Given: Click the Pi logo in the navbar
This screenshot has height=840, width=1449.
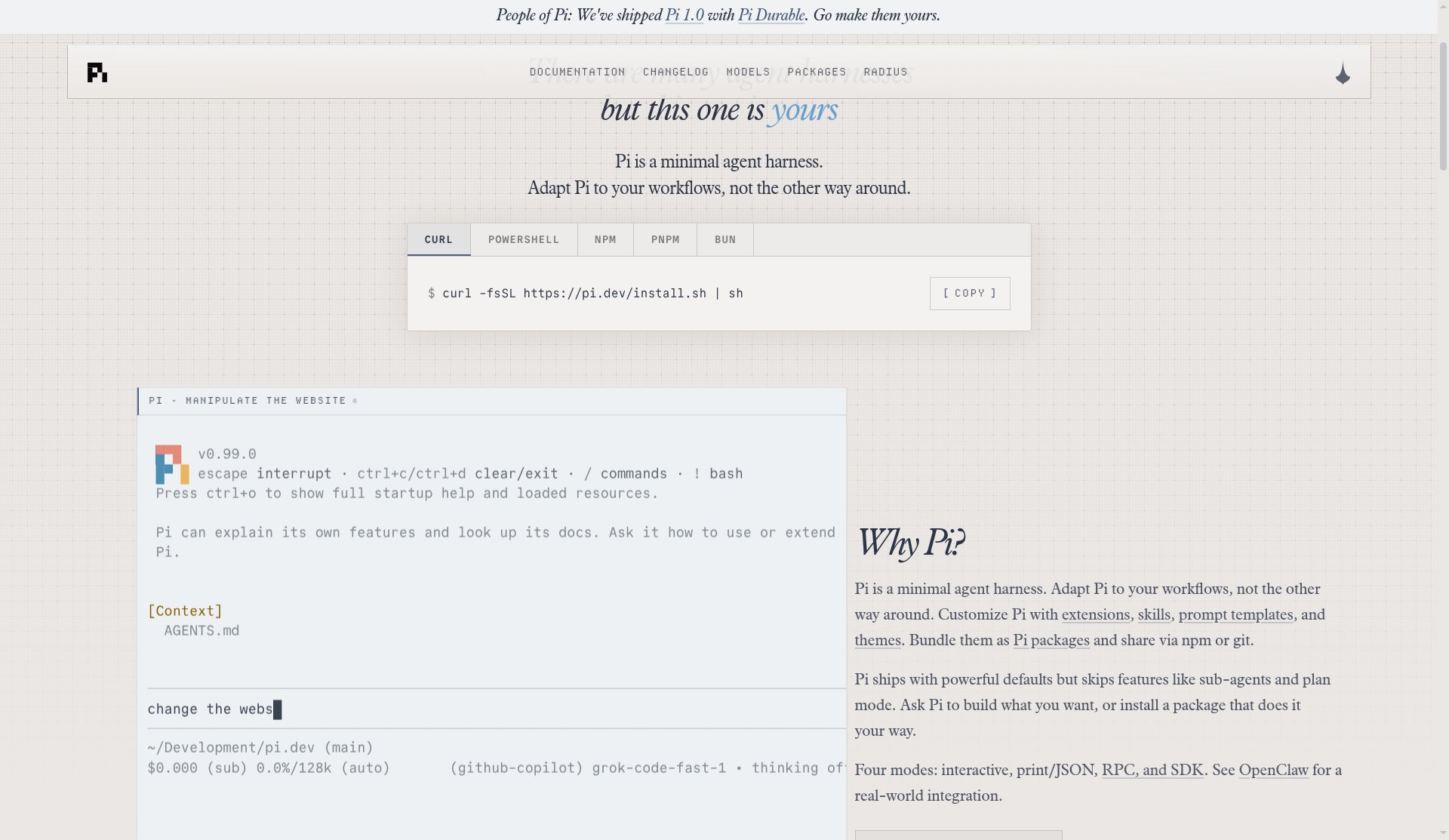Looking at the screenshot, I should click(97, 72).
